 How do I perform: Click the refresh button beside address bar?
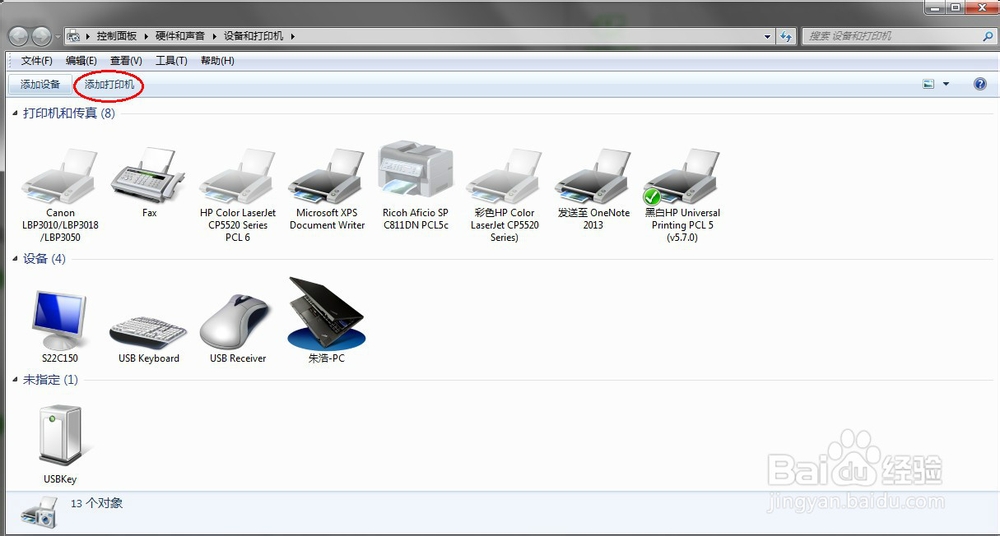[x=787, y=36]
